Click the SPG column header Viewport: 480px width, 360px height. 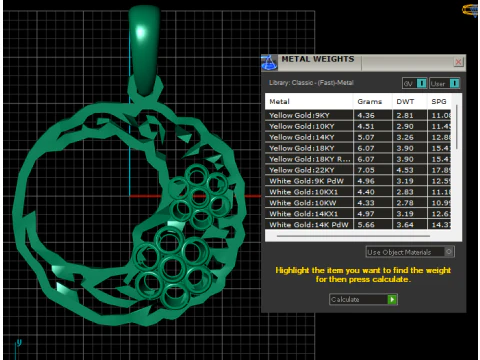pyautogui.click(x=439, y=101)
